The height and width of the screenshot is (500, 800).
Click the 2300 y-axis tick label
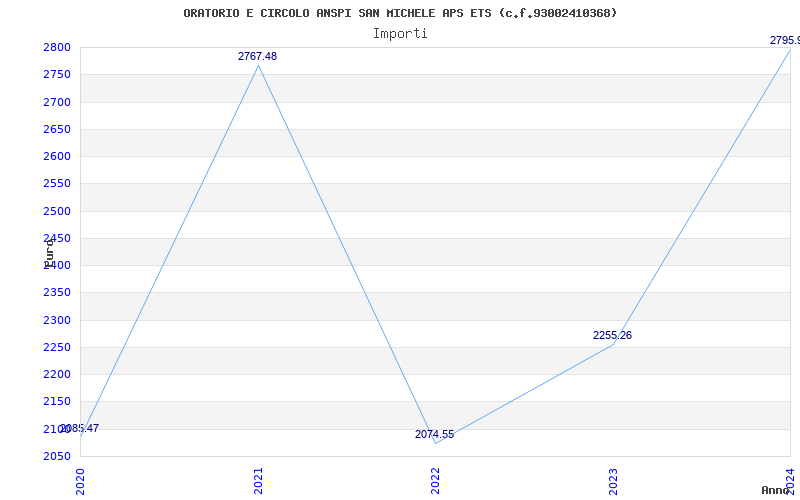(57, 320)
